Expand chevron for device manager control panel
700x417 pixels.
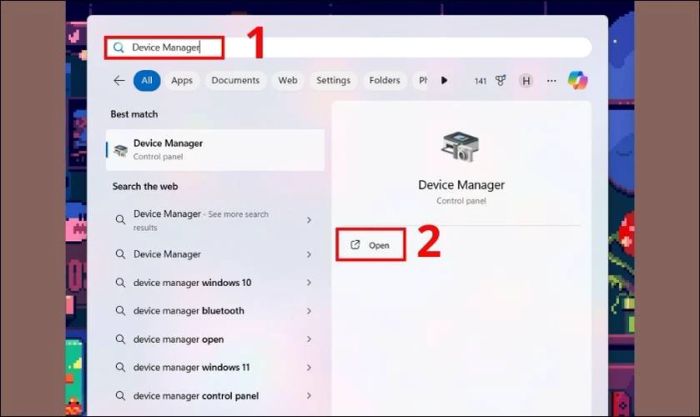(309, 396)
